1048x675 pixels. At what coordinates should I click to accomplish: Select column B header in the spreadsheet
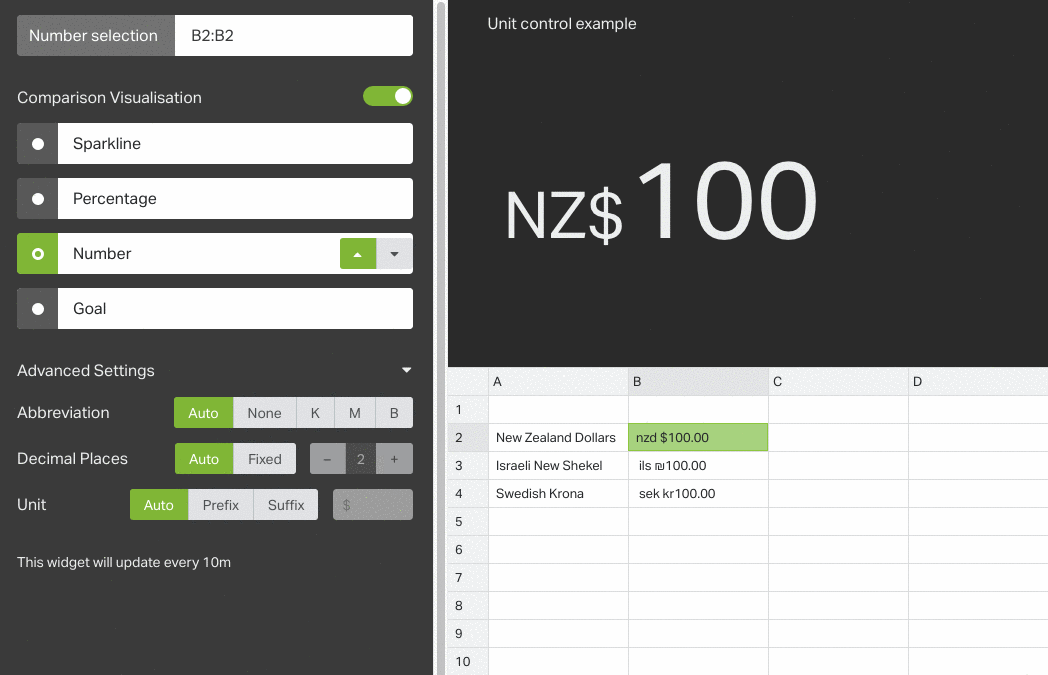pyautogui.click(x=698, y=382)
